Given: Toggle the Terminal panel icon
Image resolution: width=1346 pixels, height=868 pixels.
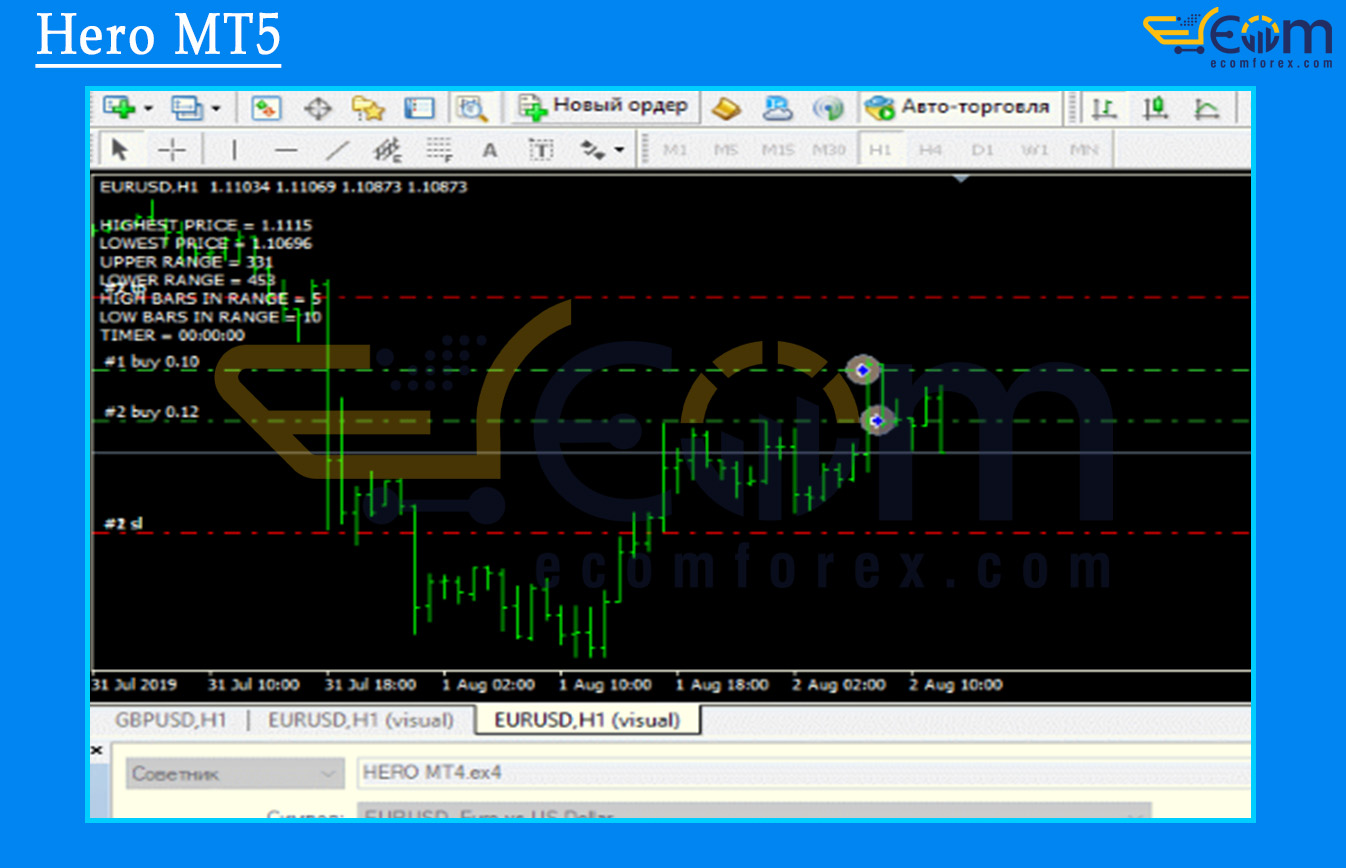Looking at the screenshot, I should [x=419, y=108].
